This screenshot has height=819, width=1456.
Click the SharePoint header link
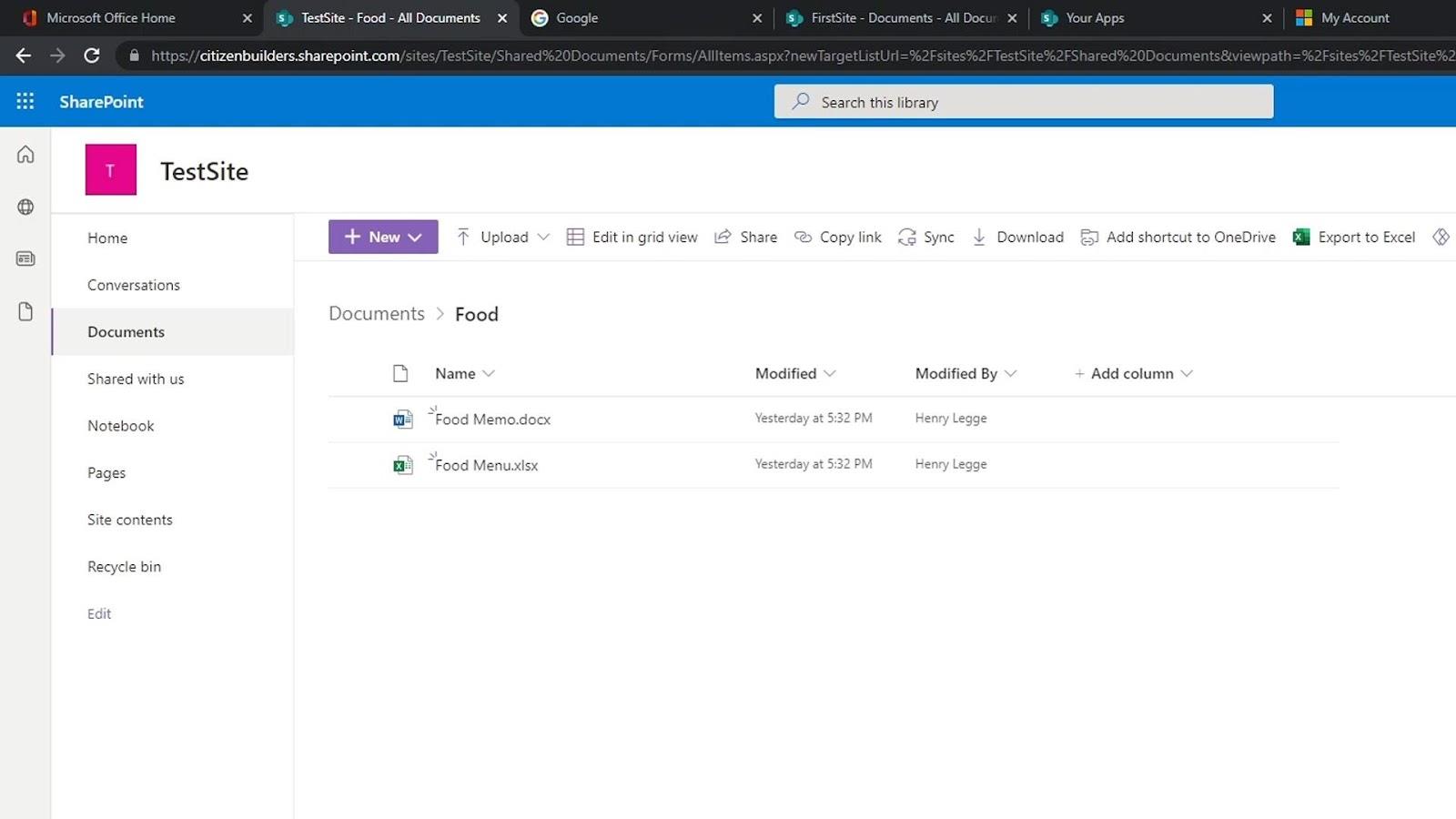(x=102, y=102)
